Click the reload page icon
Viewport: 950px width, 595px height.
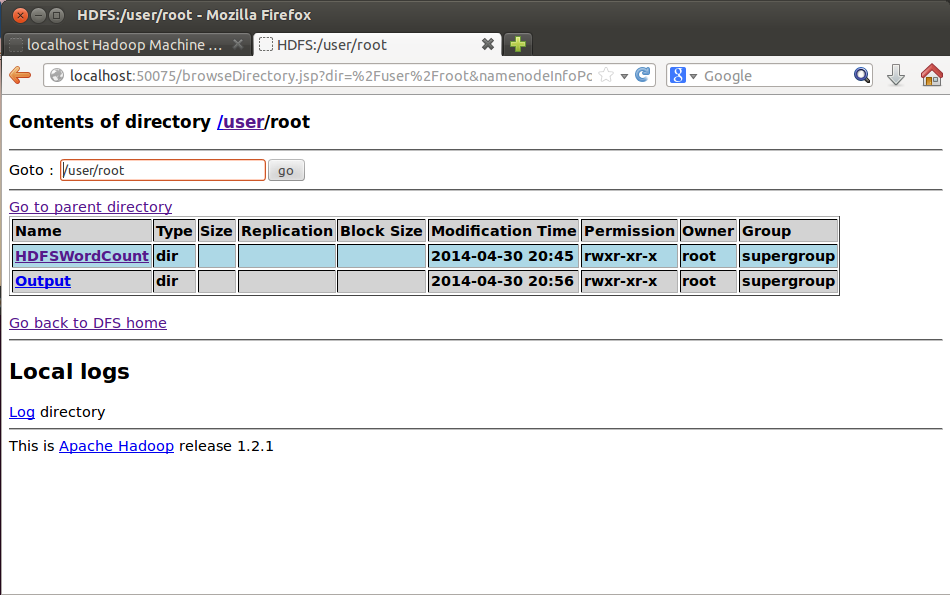(x=642, y=75)
